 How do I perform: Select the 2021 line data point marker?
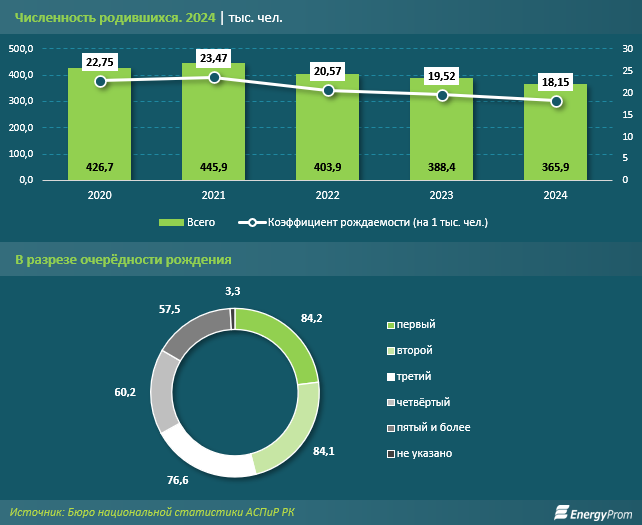pos(213,77)
